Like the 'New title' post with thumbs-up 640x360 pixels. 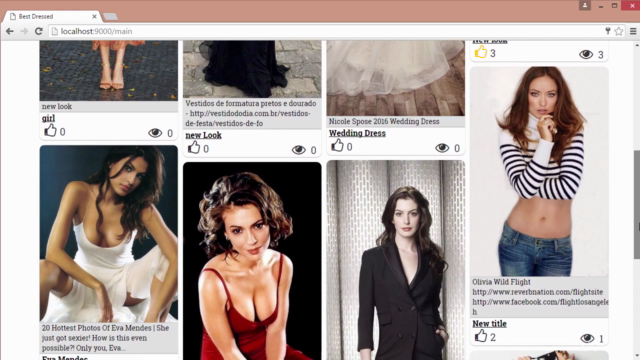coord(481,336)
